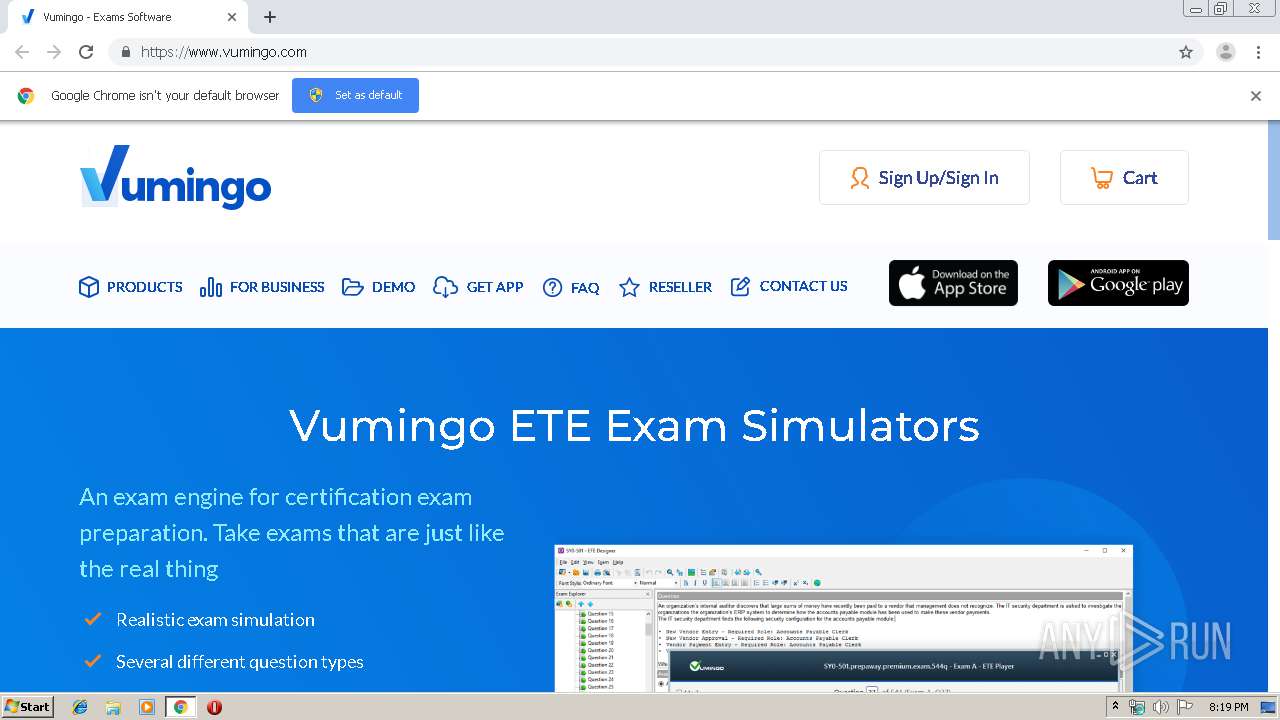Click 'Vumingo ETE Exam Simulators' heading
The image size is (1280, 720).
634,425
